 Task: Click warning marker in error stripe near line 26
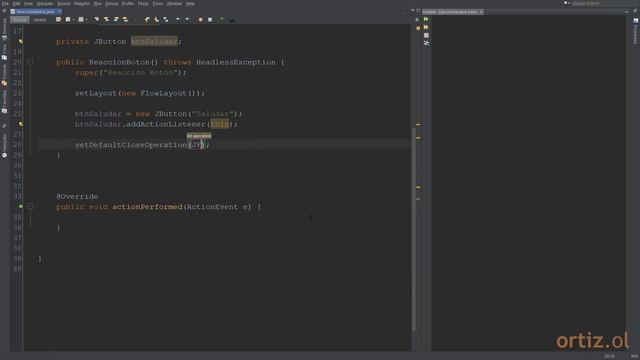[418, 124]
